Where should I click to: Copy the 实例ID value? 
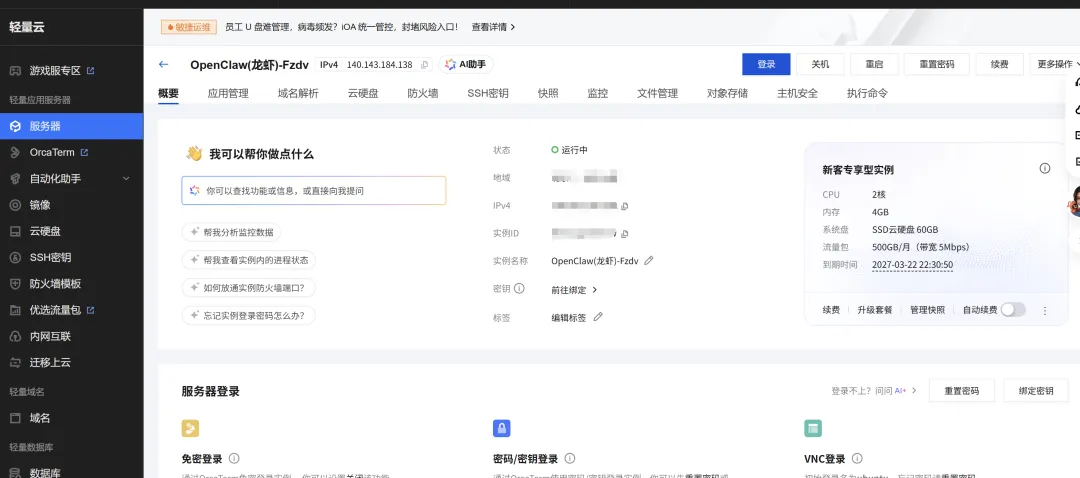click(x=625, y=234)
